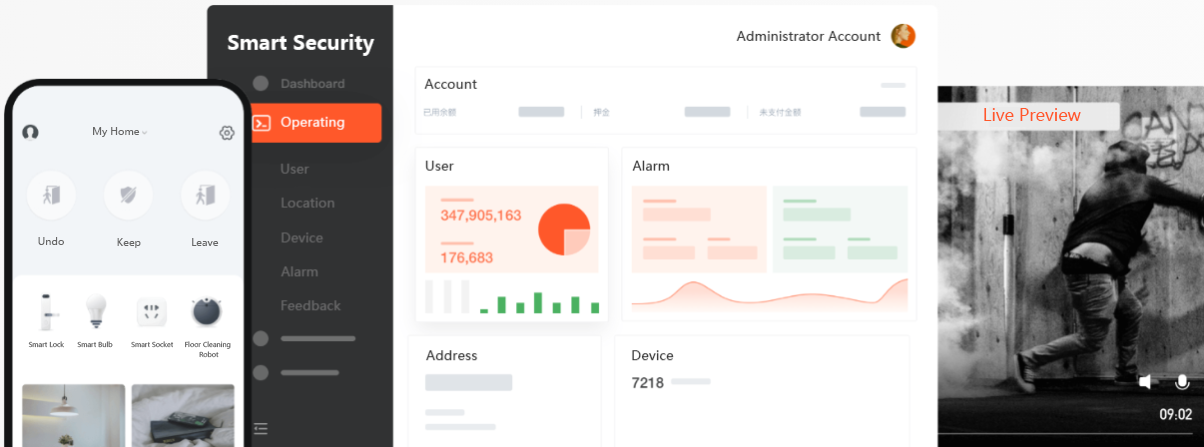The height and width of the screenshot is (447, 1204).
Task: Open Dashboard in the sidebar
Action: [x=311, y=84]
